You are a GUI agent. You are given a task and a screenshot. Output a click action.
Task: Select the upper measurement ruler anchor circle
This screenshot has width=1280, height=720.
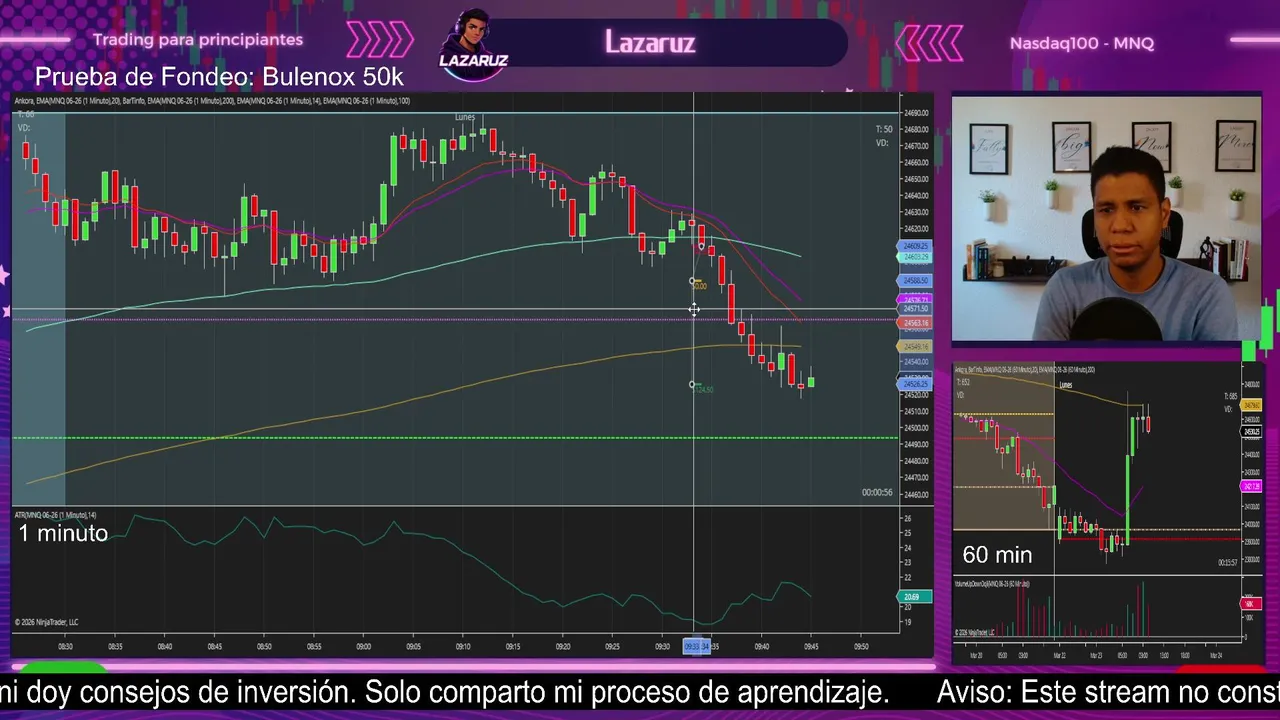(693, 282)
